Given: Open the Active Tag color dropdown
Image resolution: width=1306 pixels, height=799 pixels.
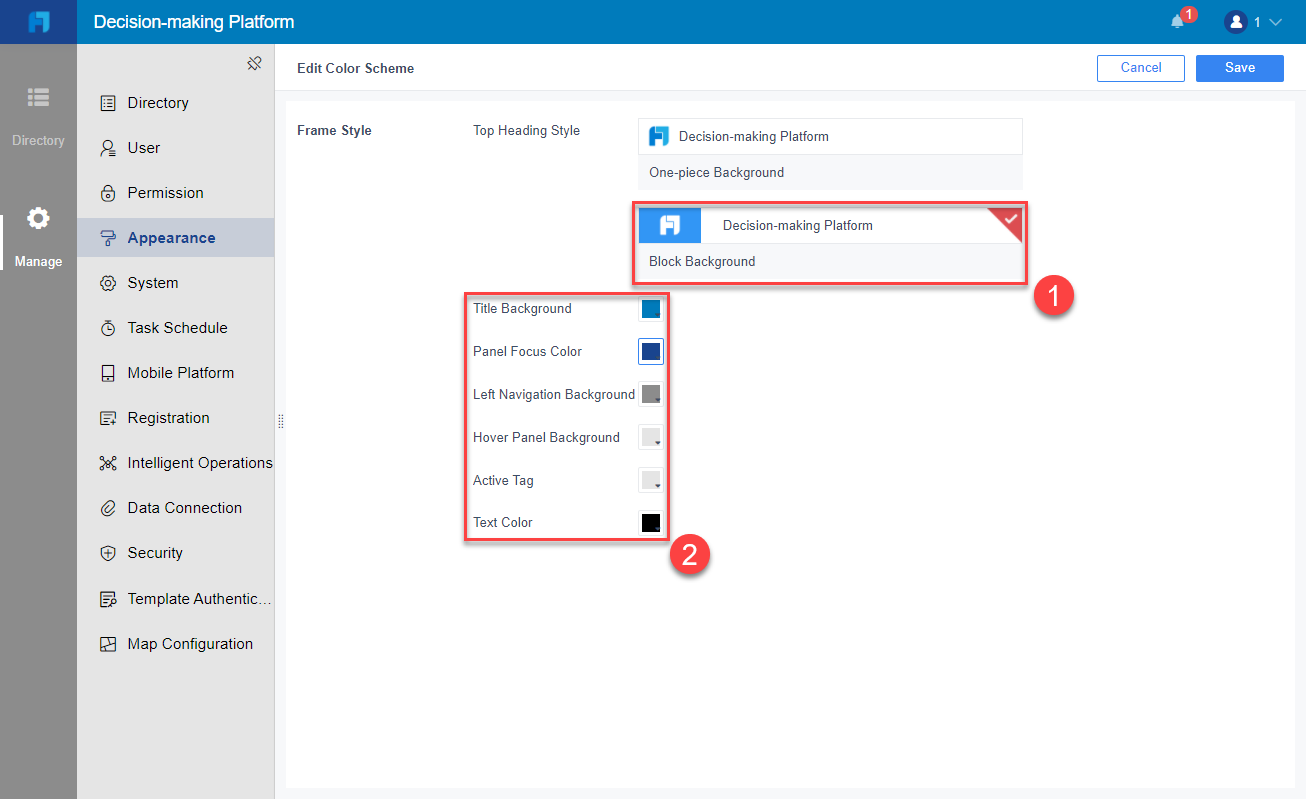Looking at the screenshot, I should coord(651,480).
